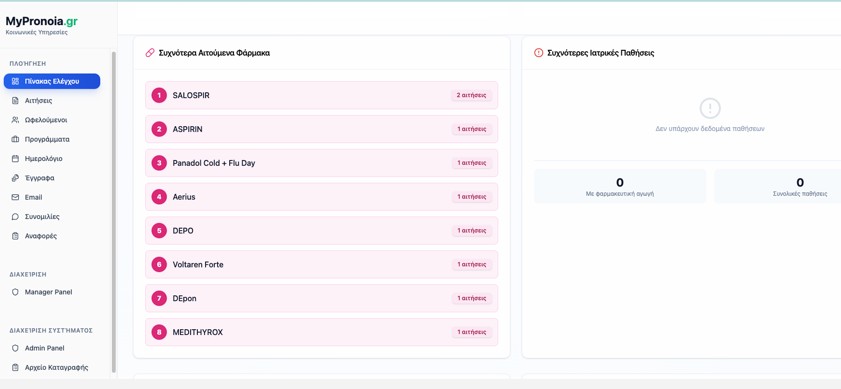Click the Panadol Cold + Flu Day row
This screenshot has width=841, height=389.
[321, 163]
